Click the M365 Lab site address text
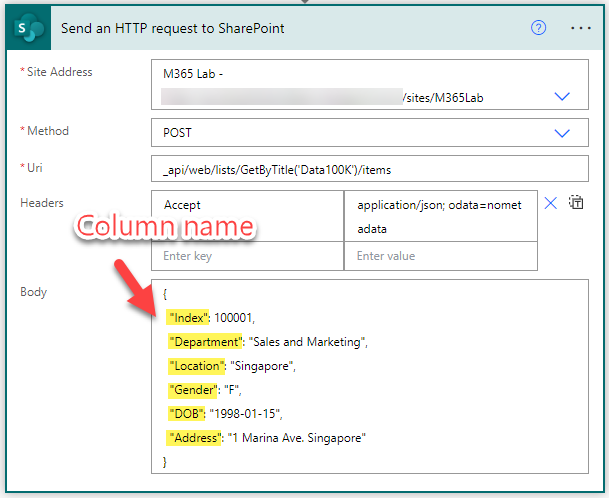Viewport: 609px width, 498px height. [193, 74]
